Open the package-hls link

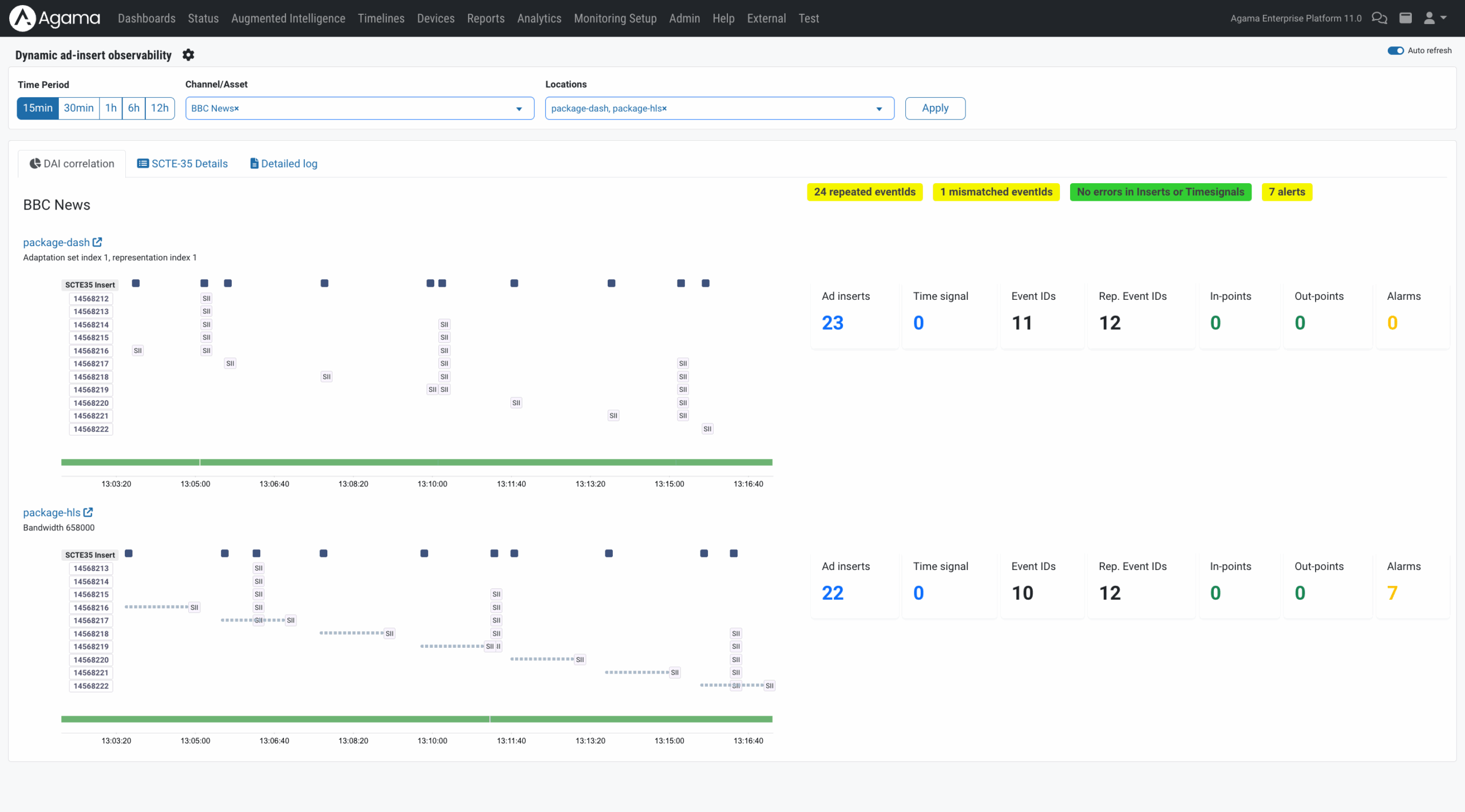[x=52, y=512]
